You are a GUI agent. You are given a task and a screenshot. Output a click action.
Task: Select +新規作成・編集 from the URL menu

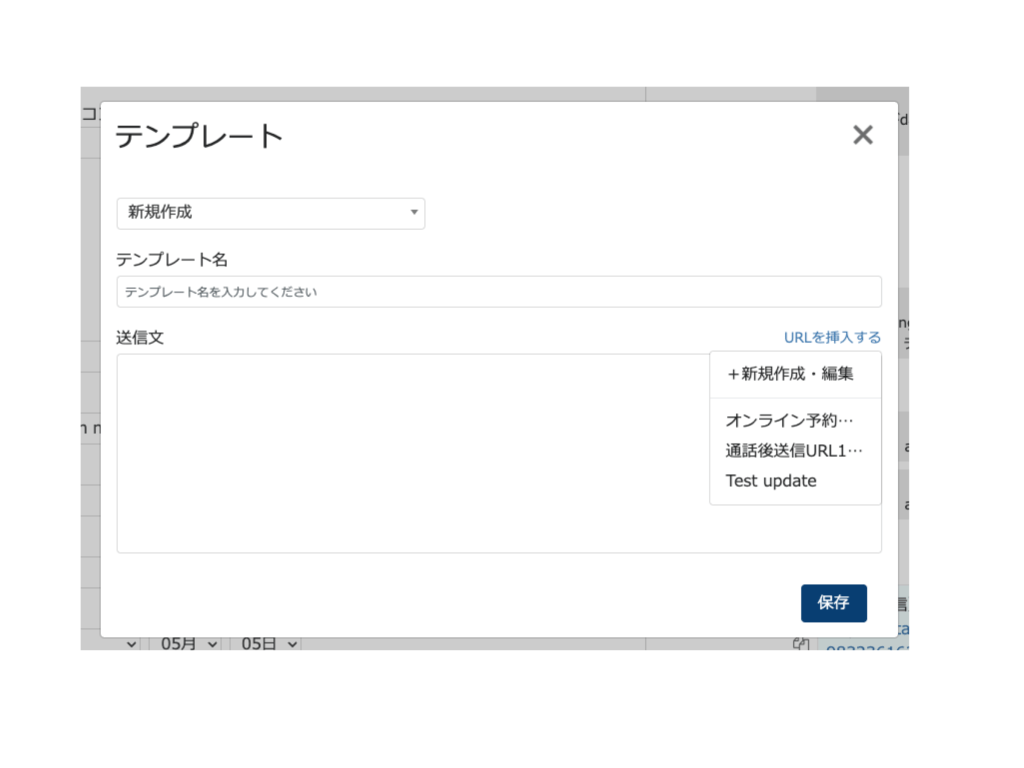coord(790,374)
